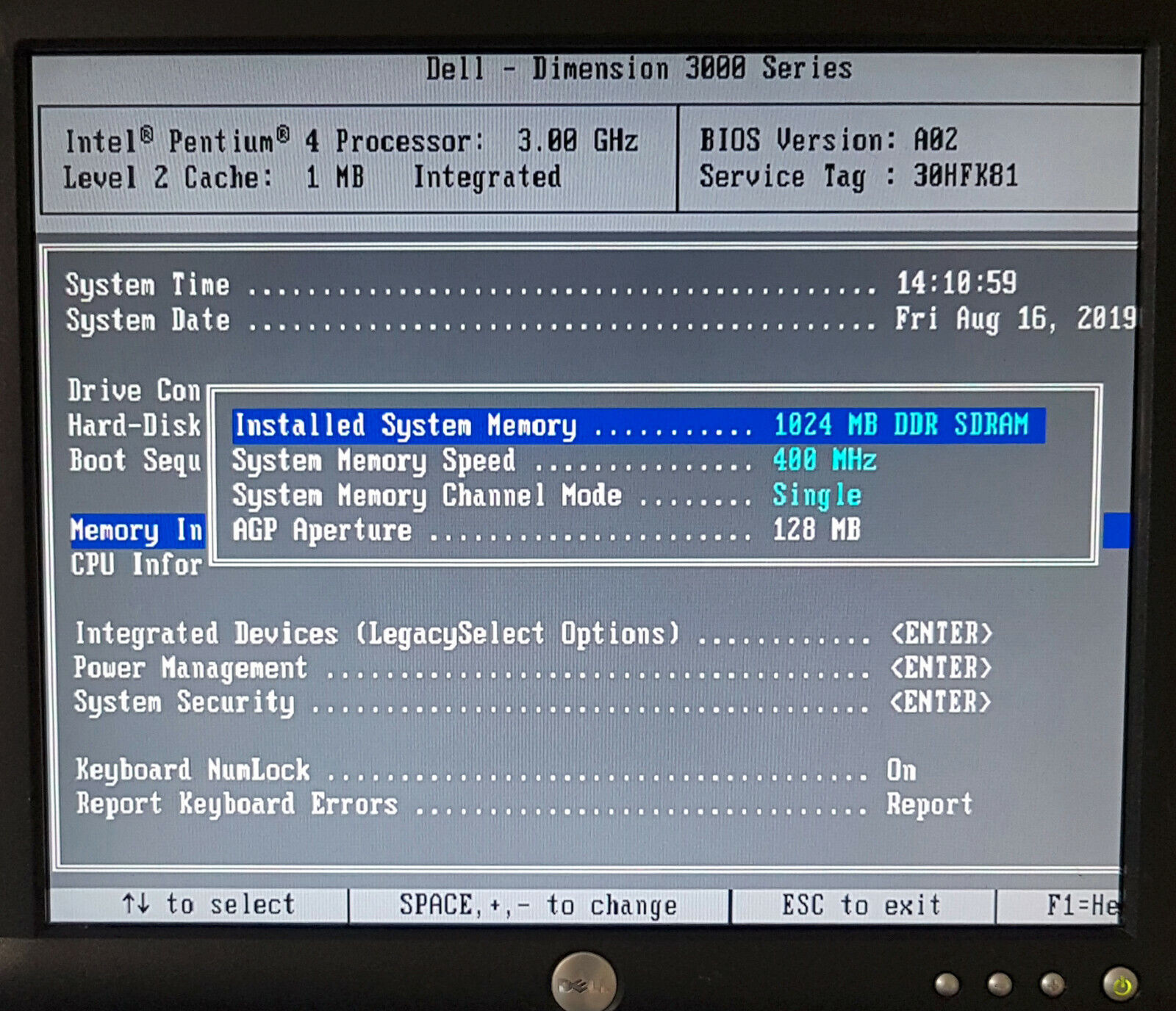Viewport: 1176px width, 1011px height.
Task: Click the Report Keyboard Errors label
Action: point(237,805)
